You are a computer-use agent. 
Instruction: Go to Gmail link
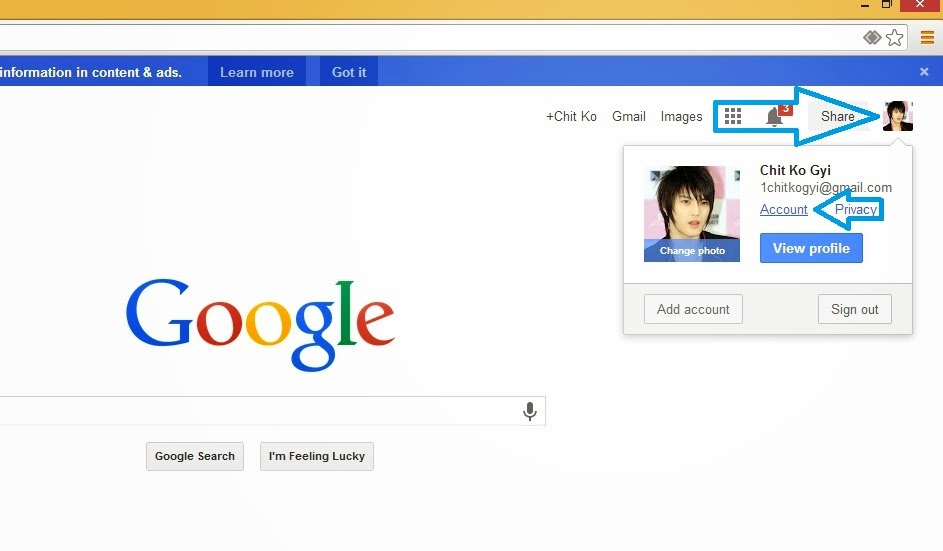click(x=629, y=116)
